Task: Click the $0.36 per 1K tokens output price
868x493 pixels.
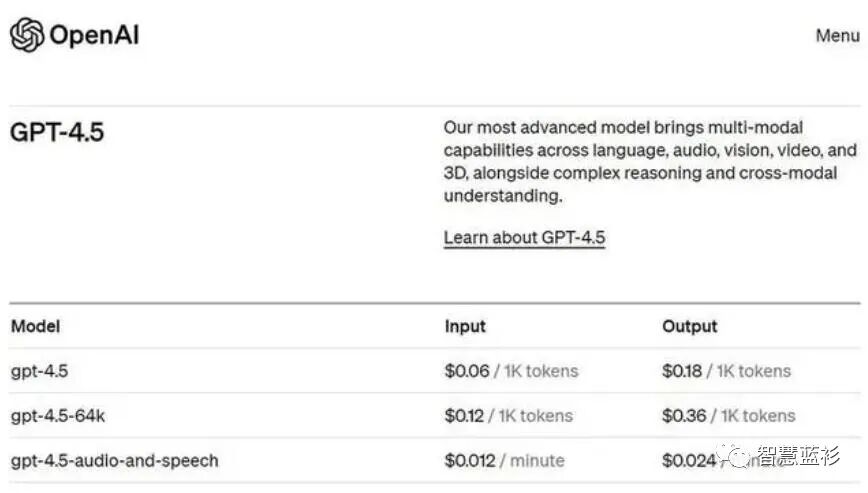Action: click(728, 415)
